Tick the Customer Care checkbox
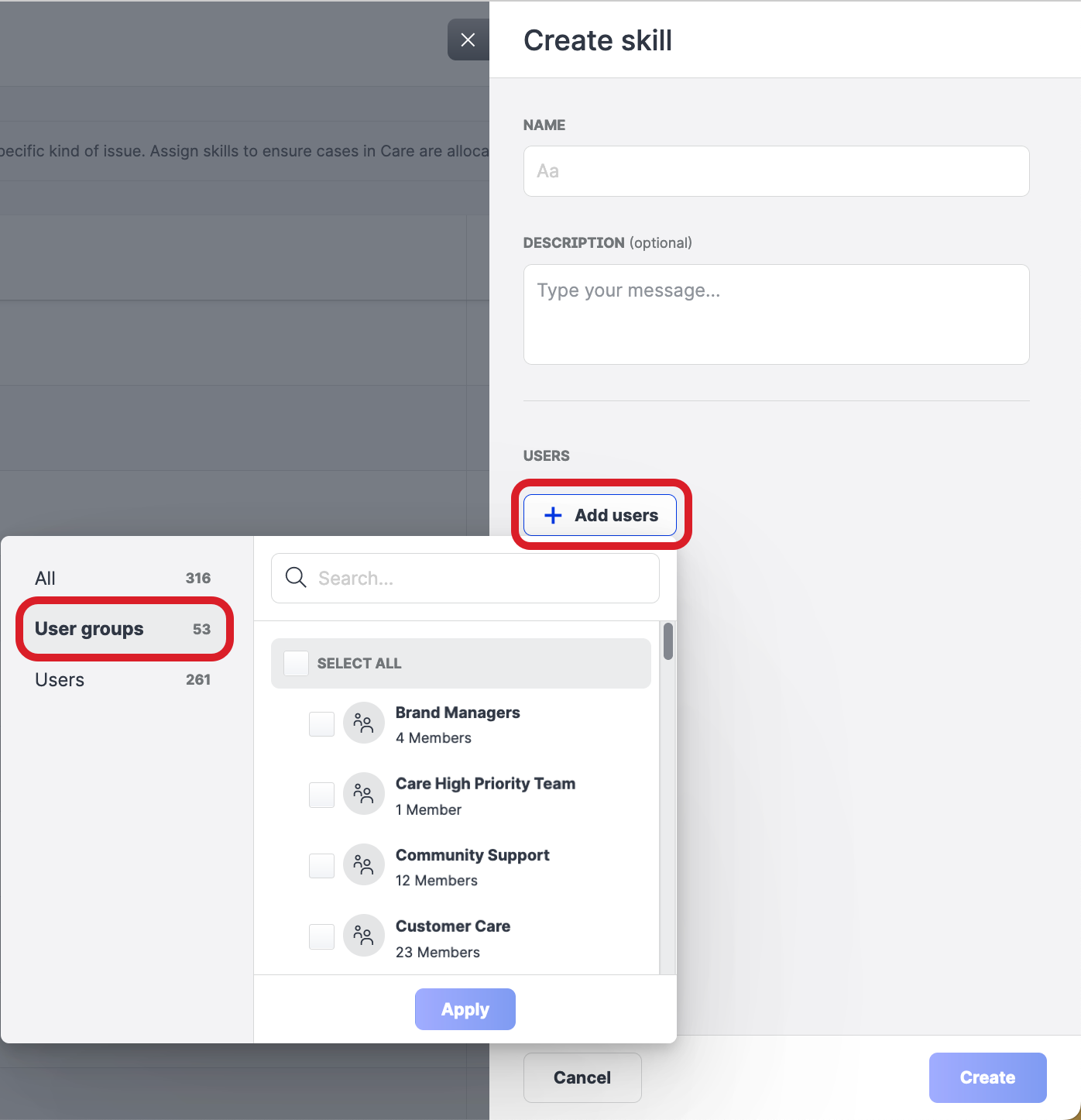 pos(321,936)
